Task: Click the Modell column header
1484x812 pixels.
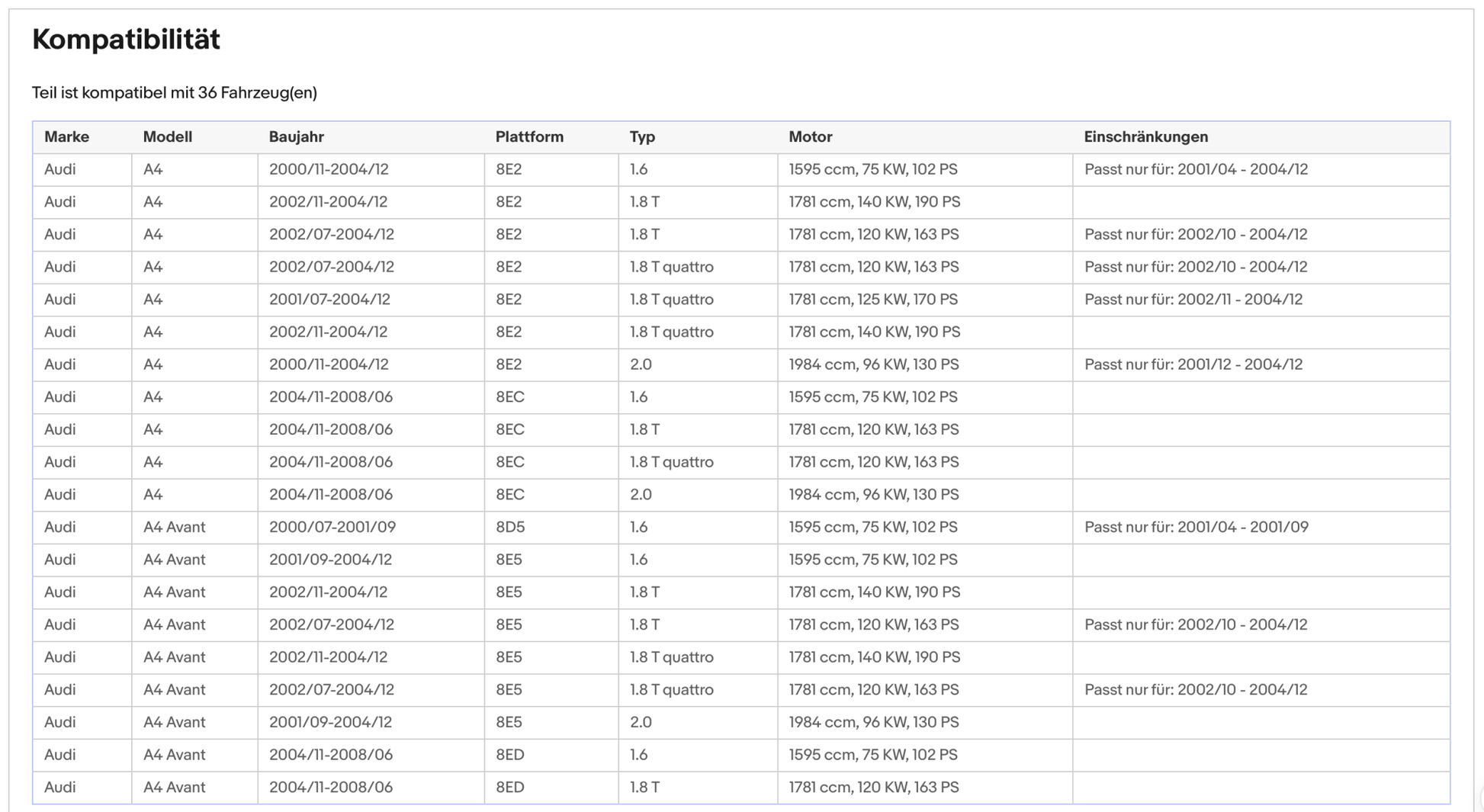Action: 167,137
